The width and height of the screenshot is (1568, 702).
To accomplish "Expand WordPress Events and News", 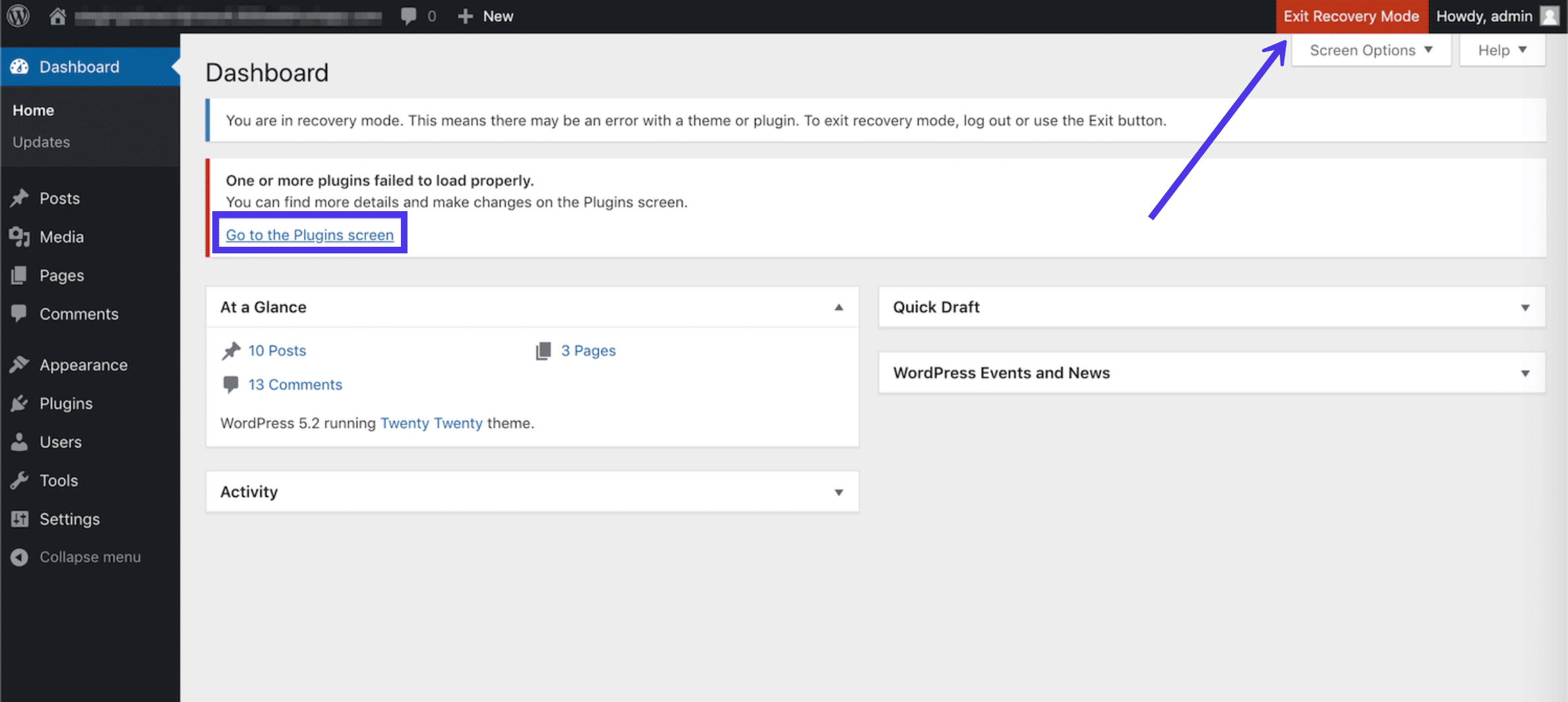I will [1525, 373].
